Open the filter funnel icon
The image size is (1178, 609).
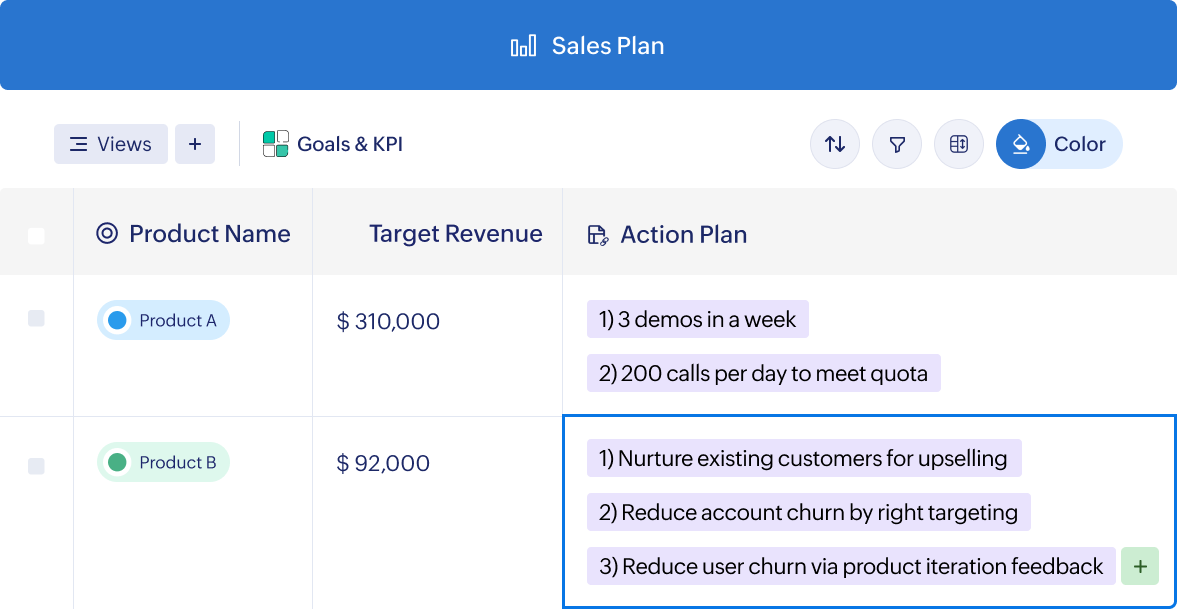[x=897, y=145]
